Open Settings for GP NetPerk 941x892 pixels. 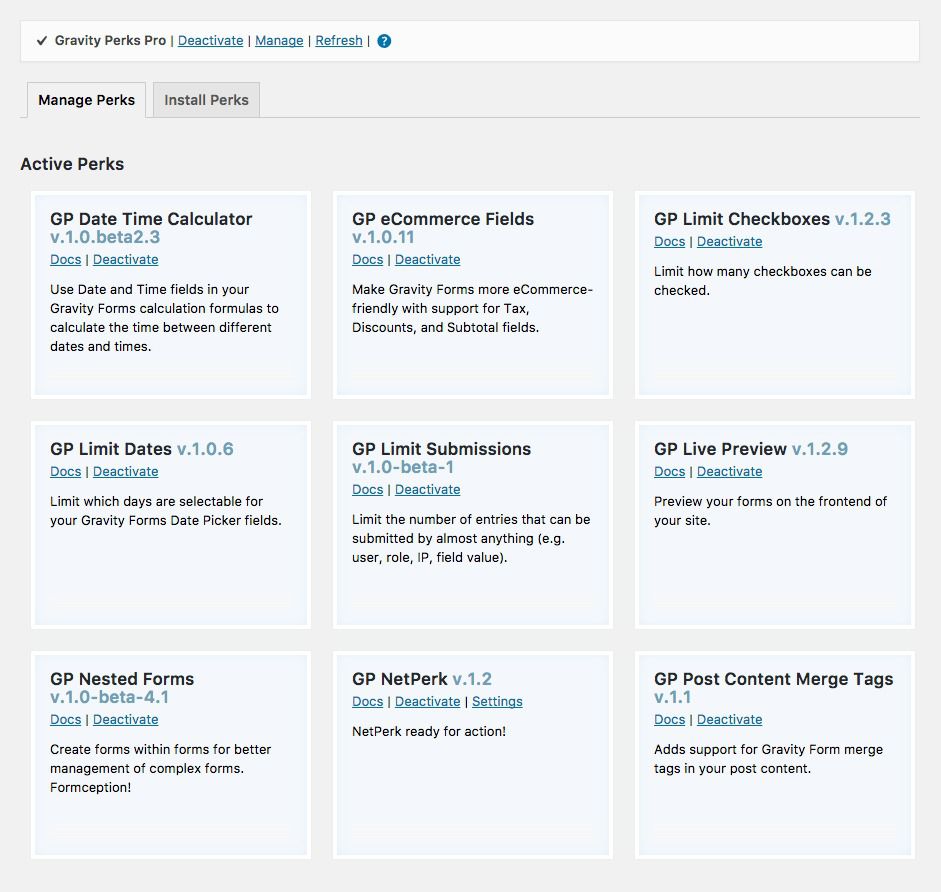[497, 702]
